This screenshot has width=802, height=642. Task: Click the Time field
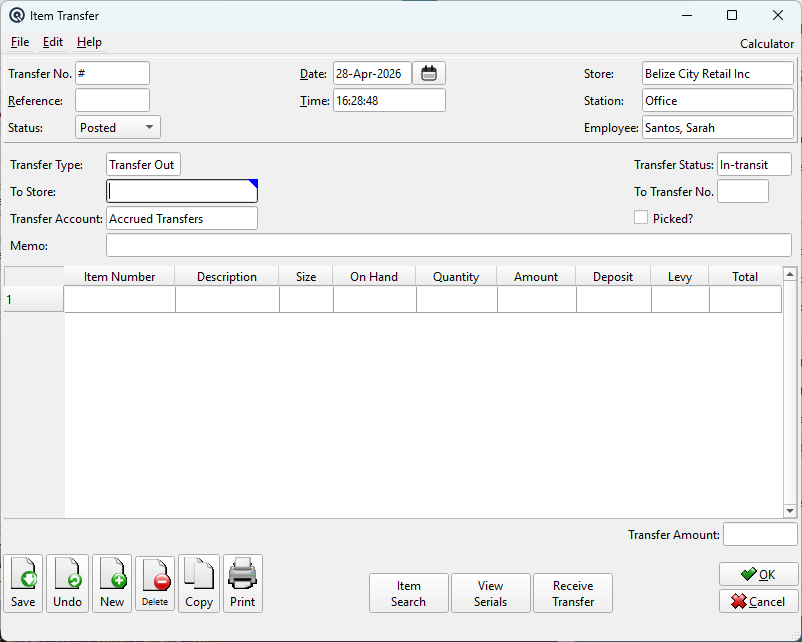coord(389,100)
